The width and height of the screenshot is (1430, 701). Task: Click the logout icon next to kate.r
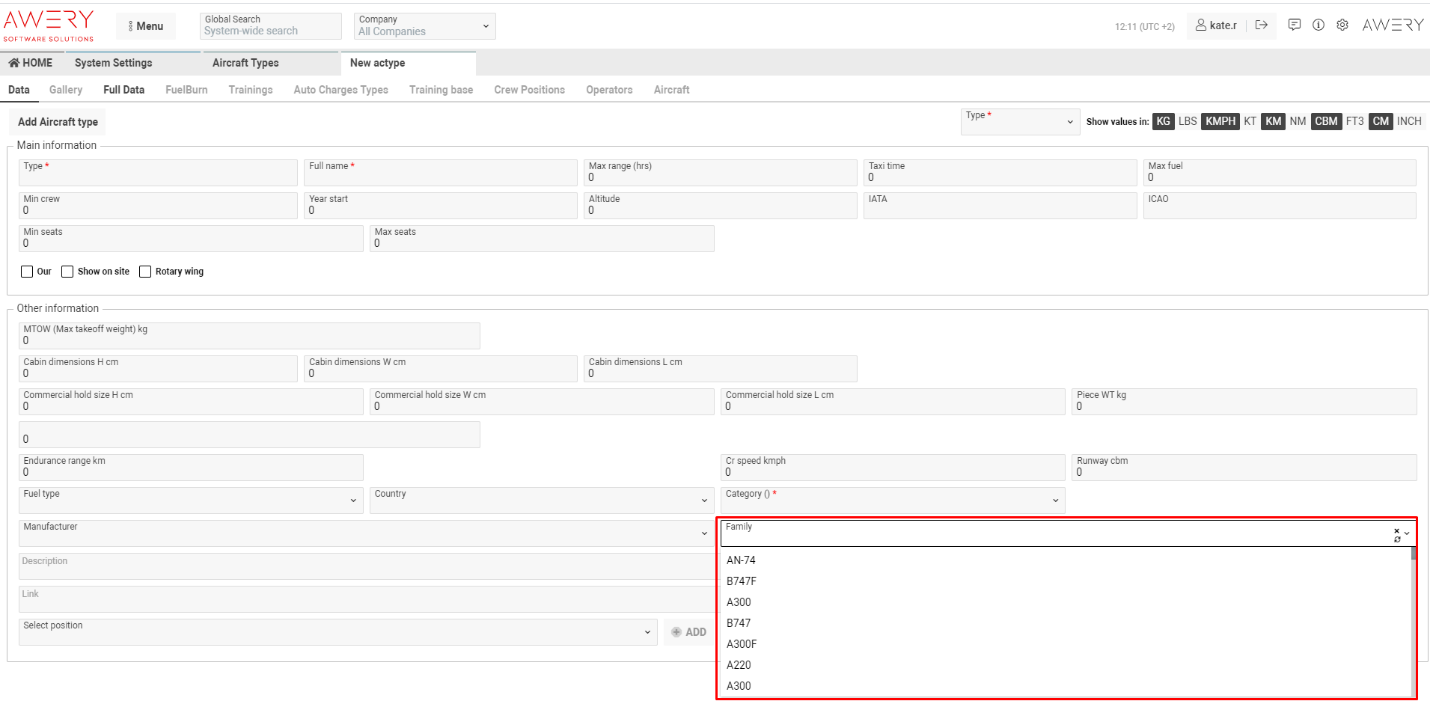(1261, 25)
